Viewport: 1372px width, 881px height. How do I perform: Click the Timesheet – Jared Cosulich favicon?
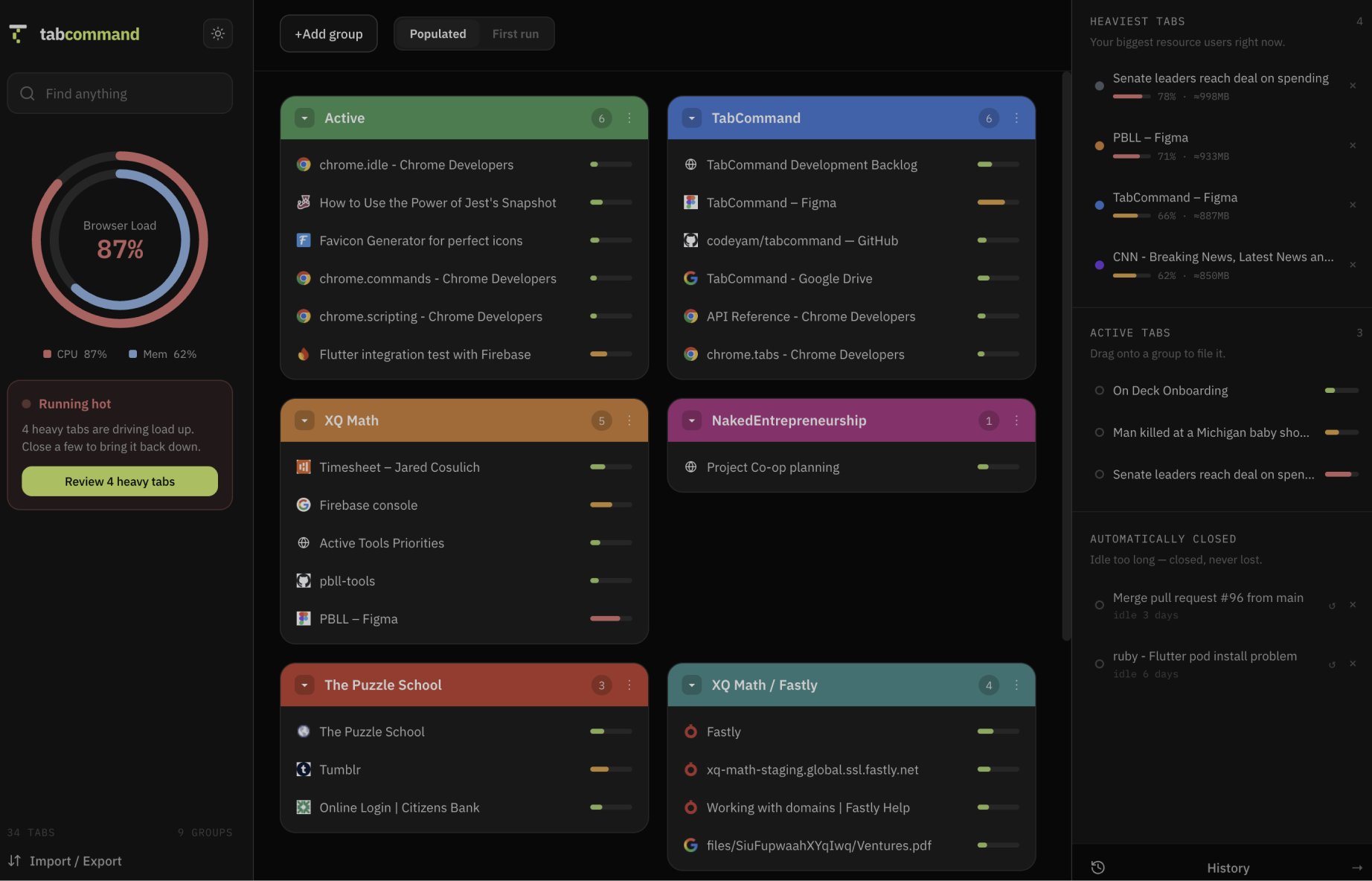[x=304, y=467]
